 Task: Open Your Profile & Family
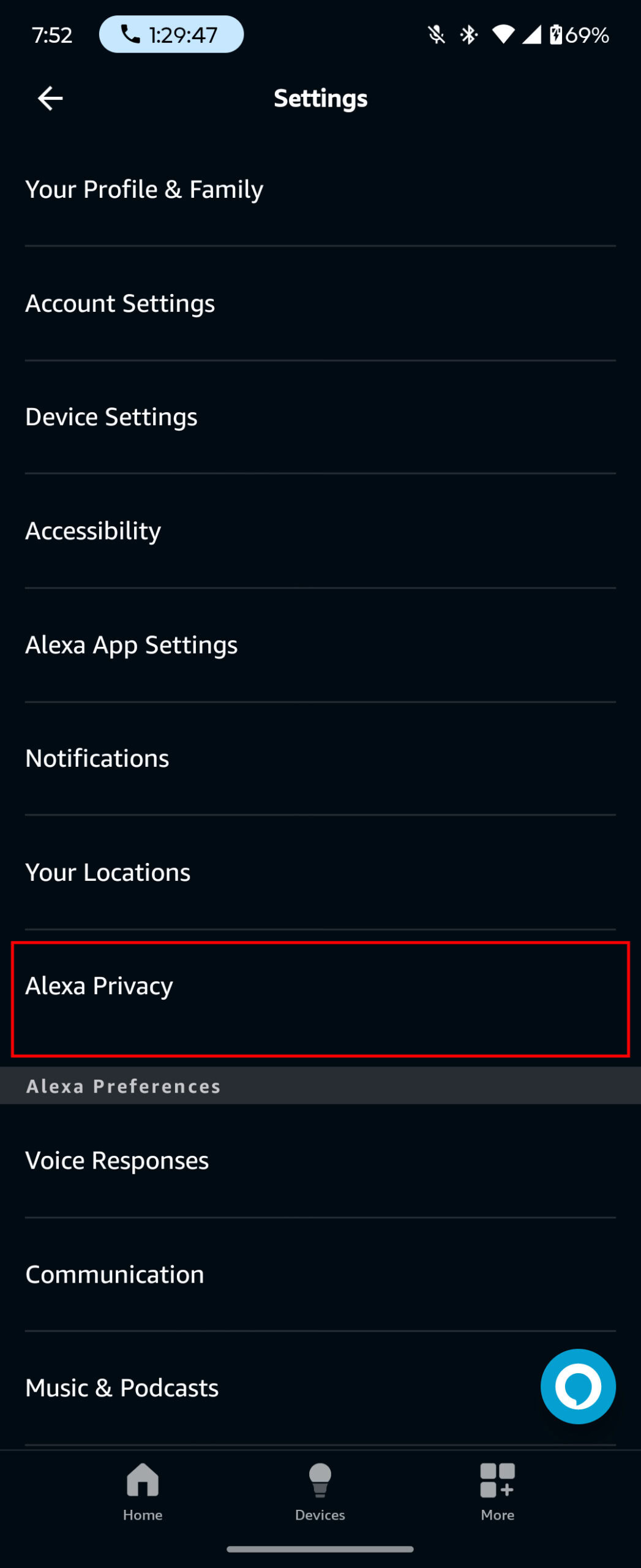pyautogui.click(x=144, y=189)
